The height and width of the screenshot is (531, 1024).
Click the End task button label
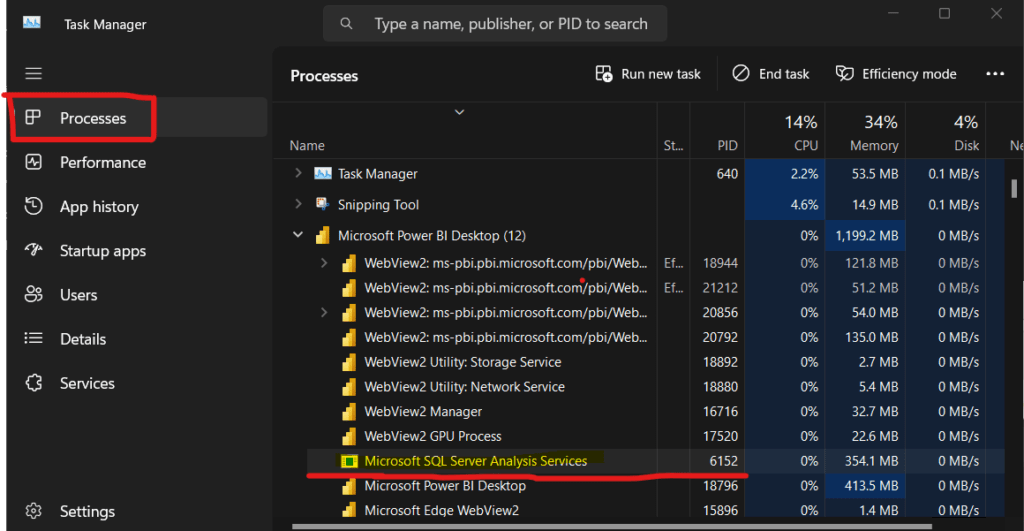pos(784,74)
